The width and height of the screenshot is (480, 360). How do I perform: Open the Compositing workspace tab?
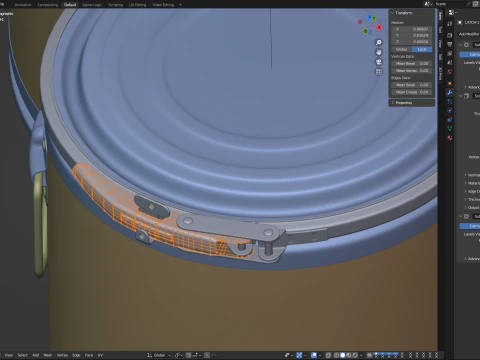tap(48, 5)
